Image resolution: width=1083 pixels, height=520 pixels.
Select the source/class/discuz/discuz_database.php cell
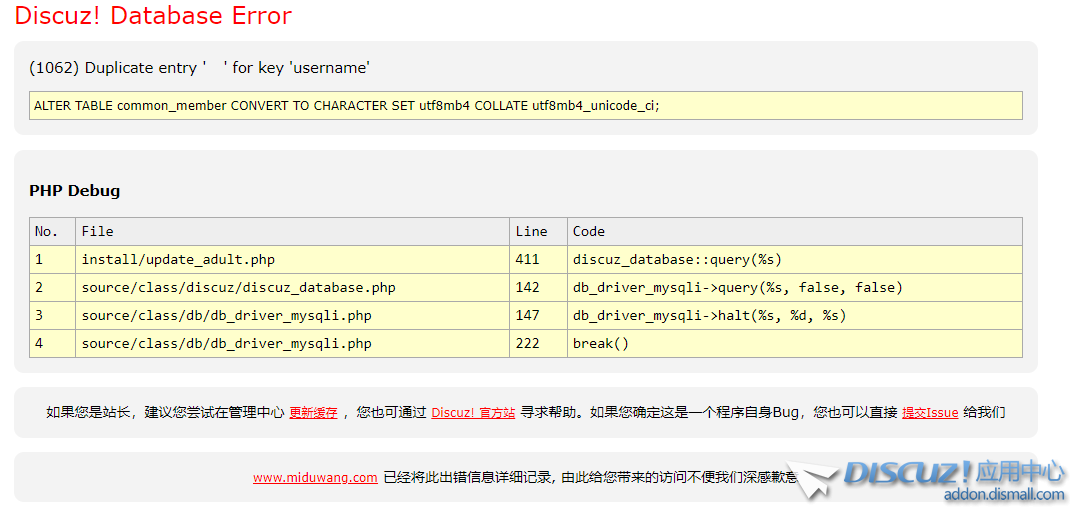pos(292,287)
